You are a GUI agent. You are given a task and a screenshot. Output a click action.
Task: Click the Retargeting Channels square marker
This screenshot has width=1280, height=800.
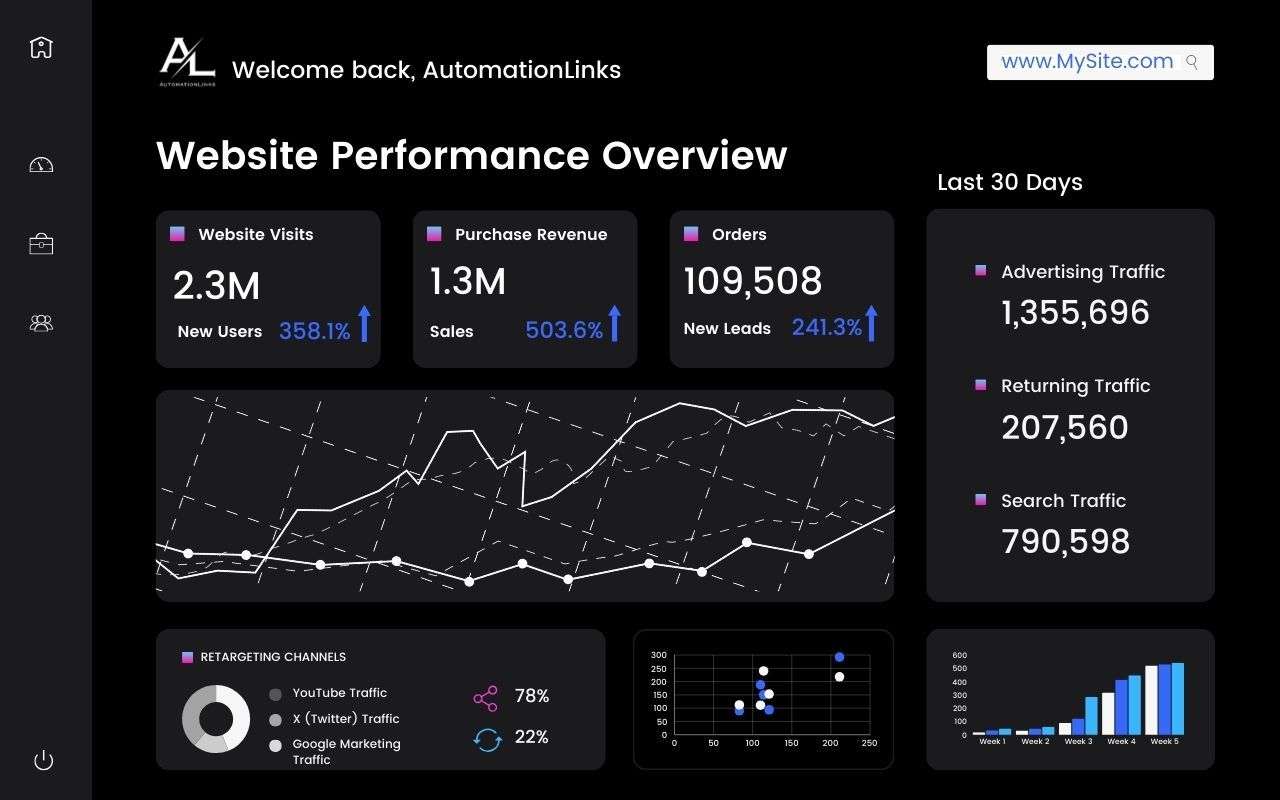(187, 657)
